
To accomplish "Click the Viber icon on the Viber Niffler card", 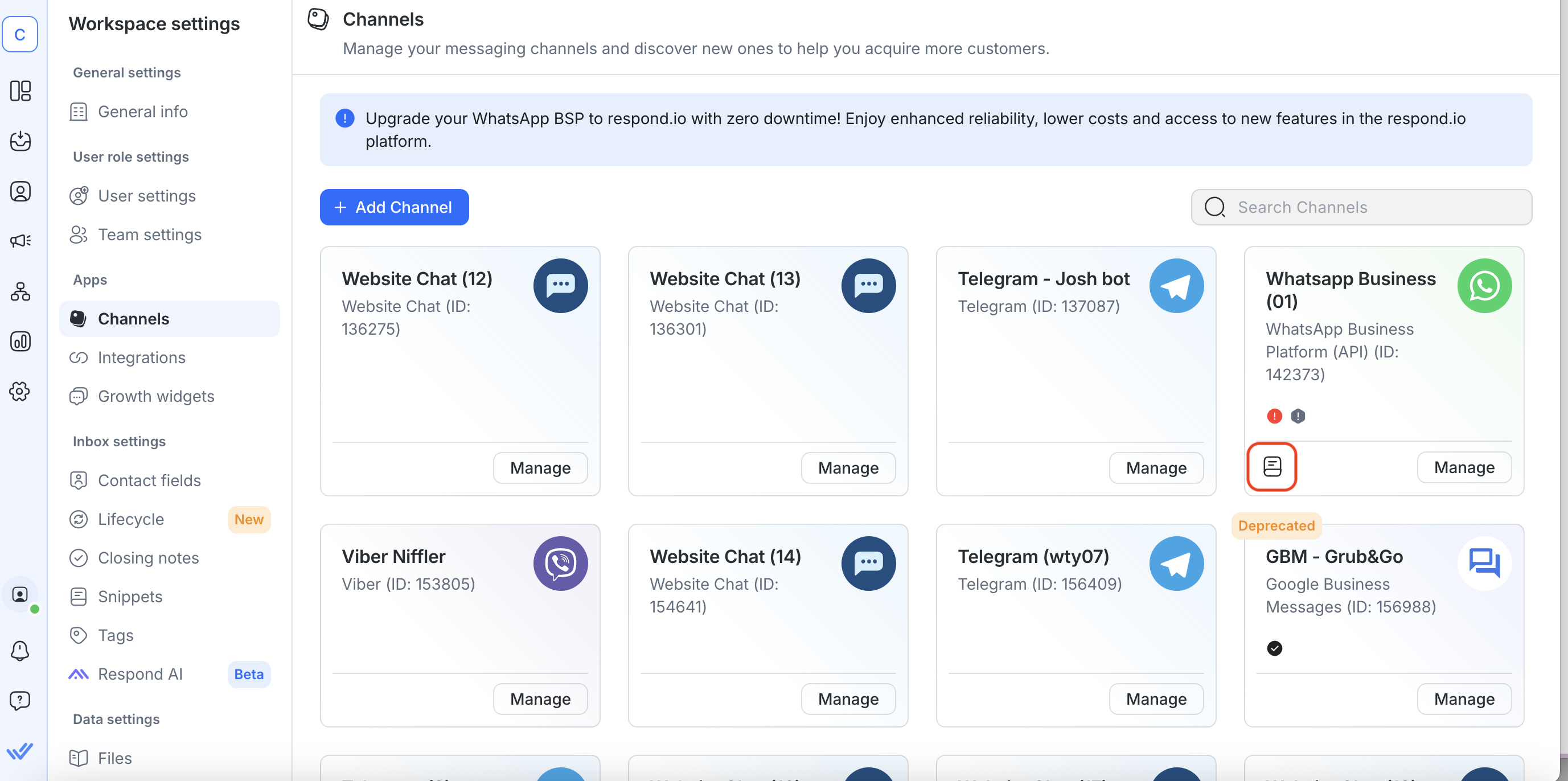I will [560, 563].
